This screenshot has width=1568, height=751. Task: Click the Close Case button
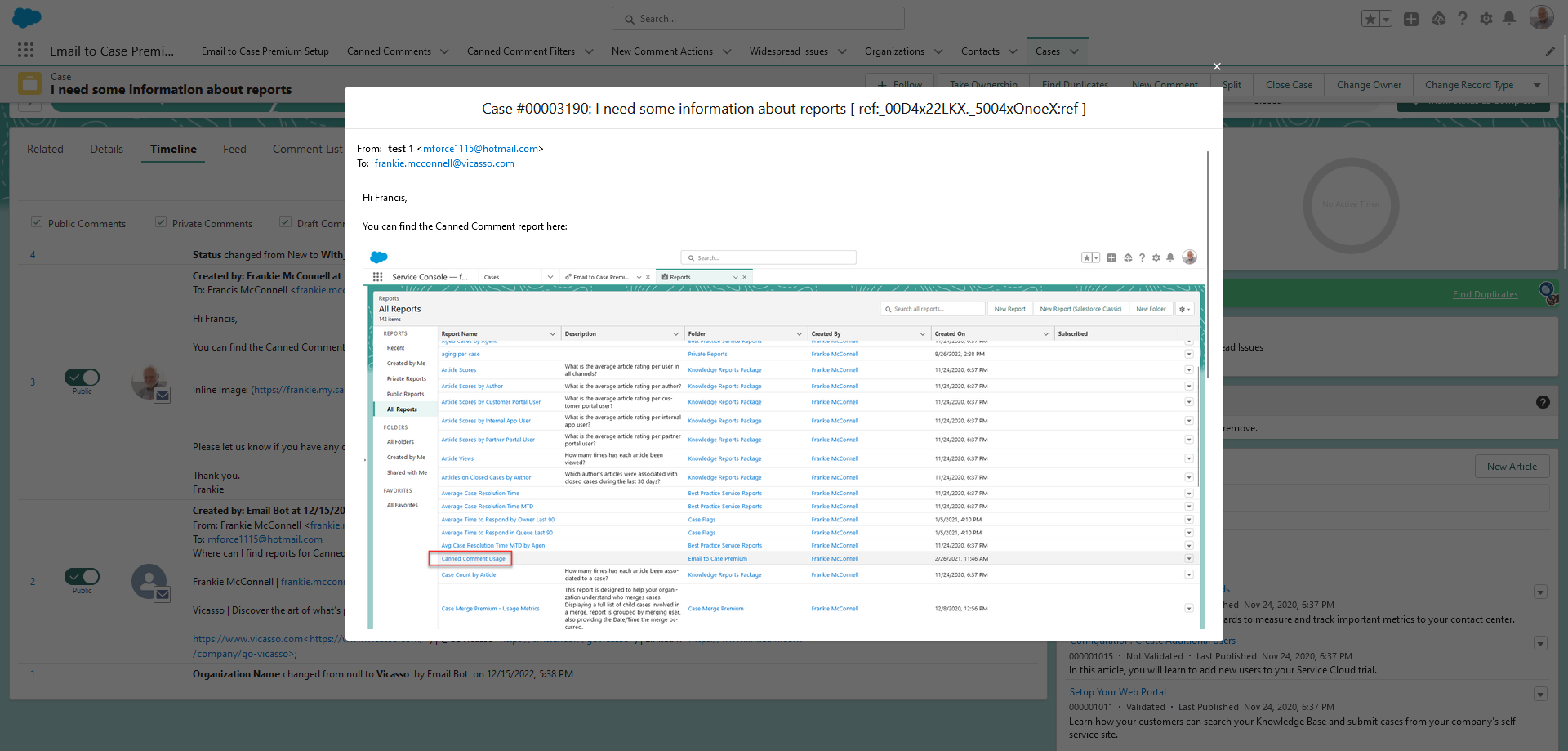tap(1289, 85)
